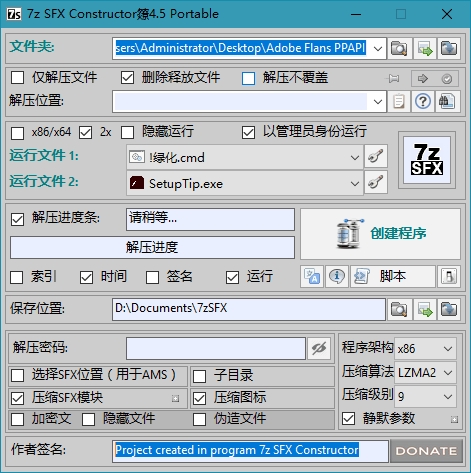
Task: Click the large 7z SFX icon picker
Action: click(x=427, y=160)
